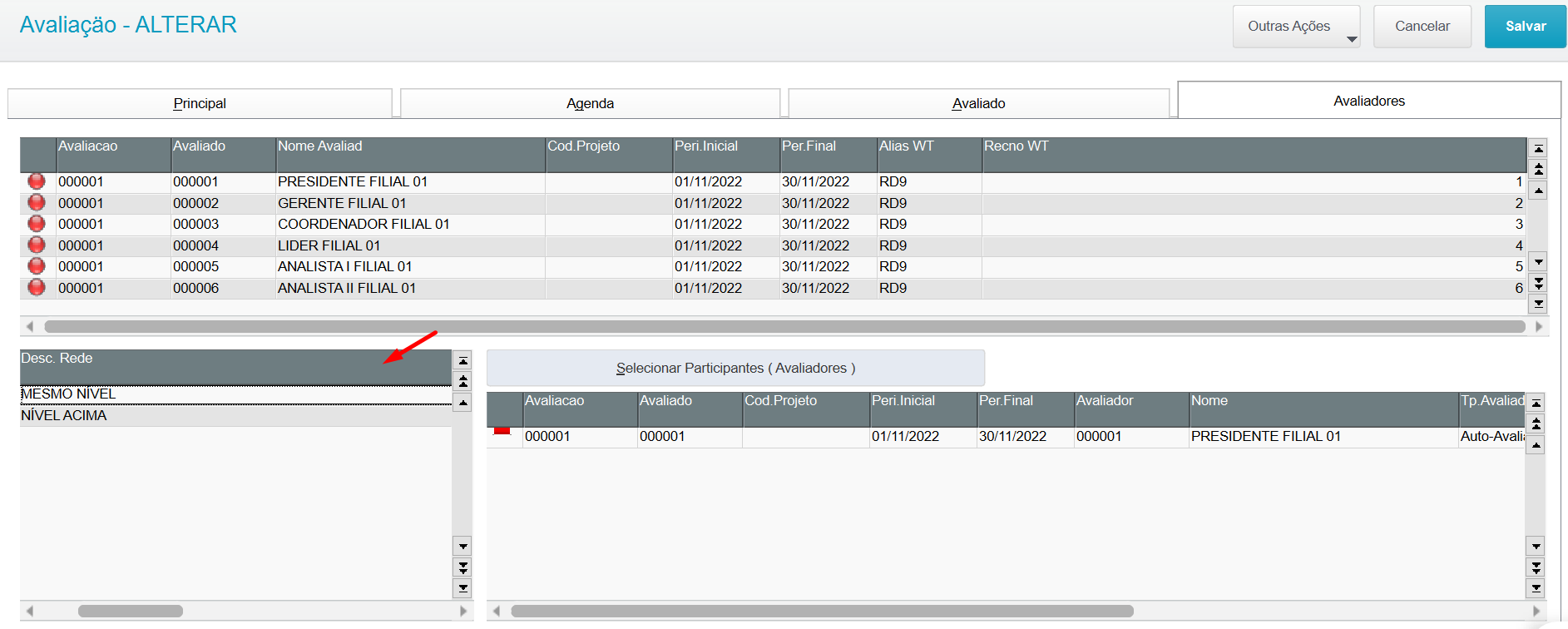Viewport: 1568px width, 629px height.
Task: Select the ANALISTA II FILIAL 01 name cell
Action: (x=410, y=288)
